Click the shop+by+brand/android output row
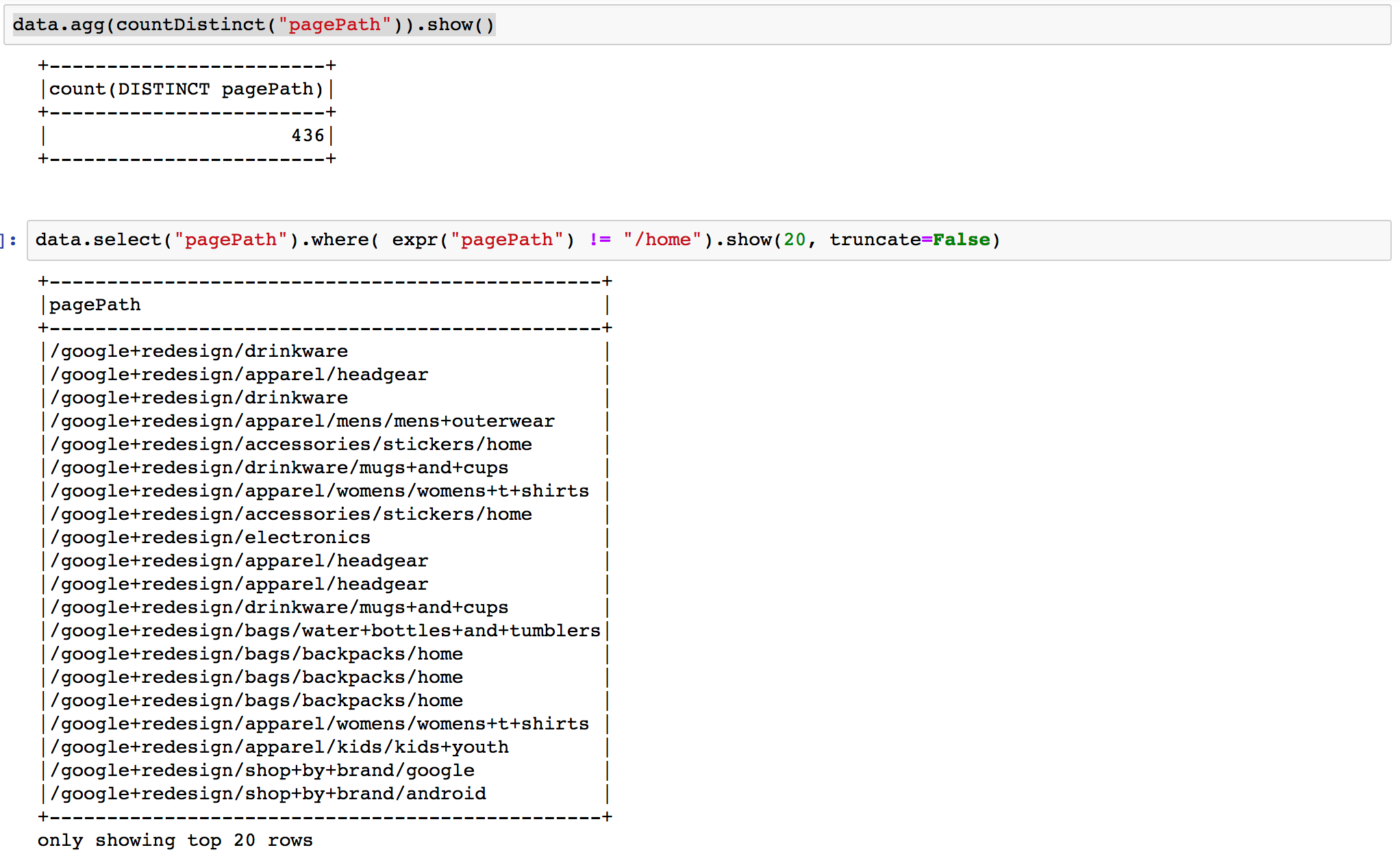 tap(267, 794)
